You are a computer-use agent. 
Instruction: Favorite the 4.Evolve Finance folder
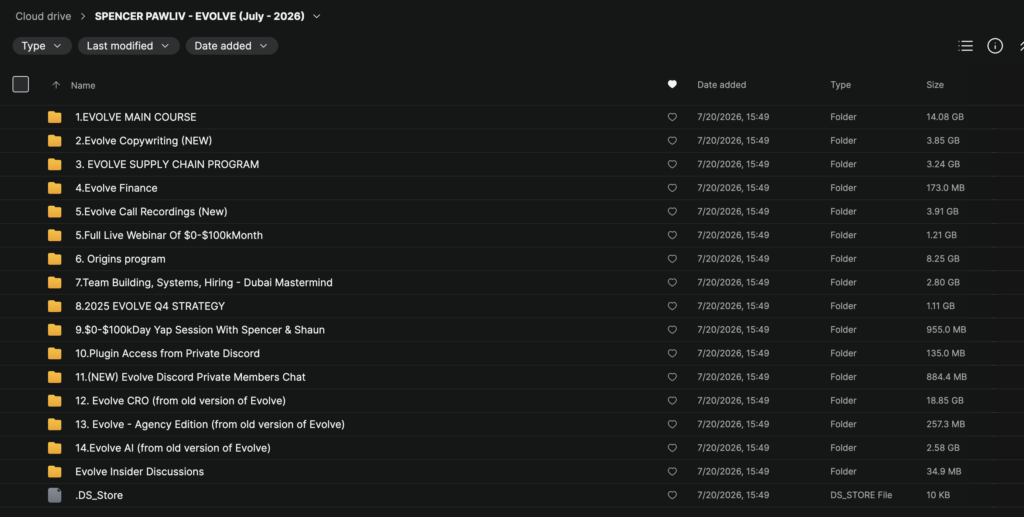(x=672, y=188)
